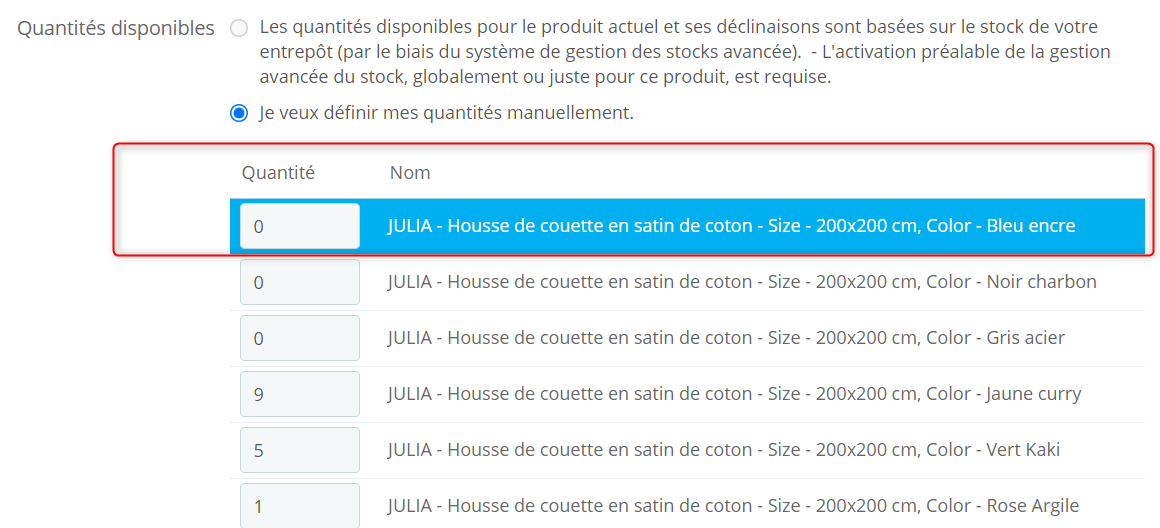Click the Rose Argile combination name
1160x528 pixels.
[733, 506]
